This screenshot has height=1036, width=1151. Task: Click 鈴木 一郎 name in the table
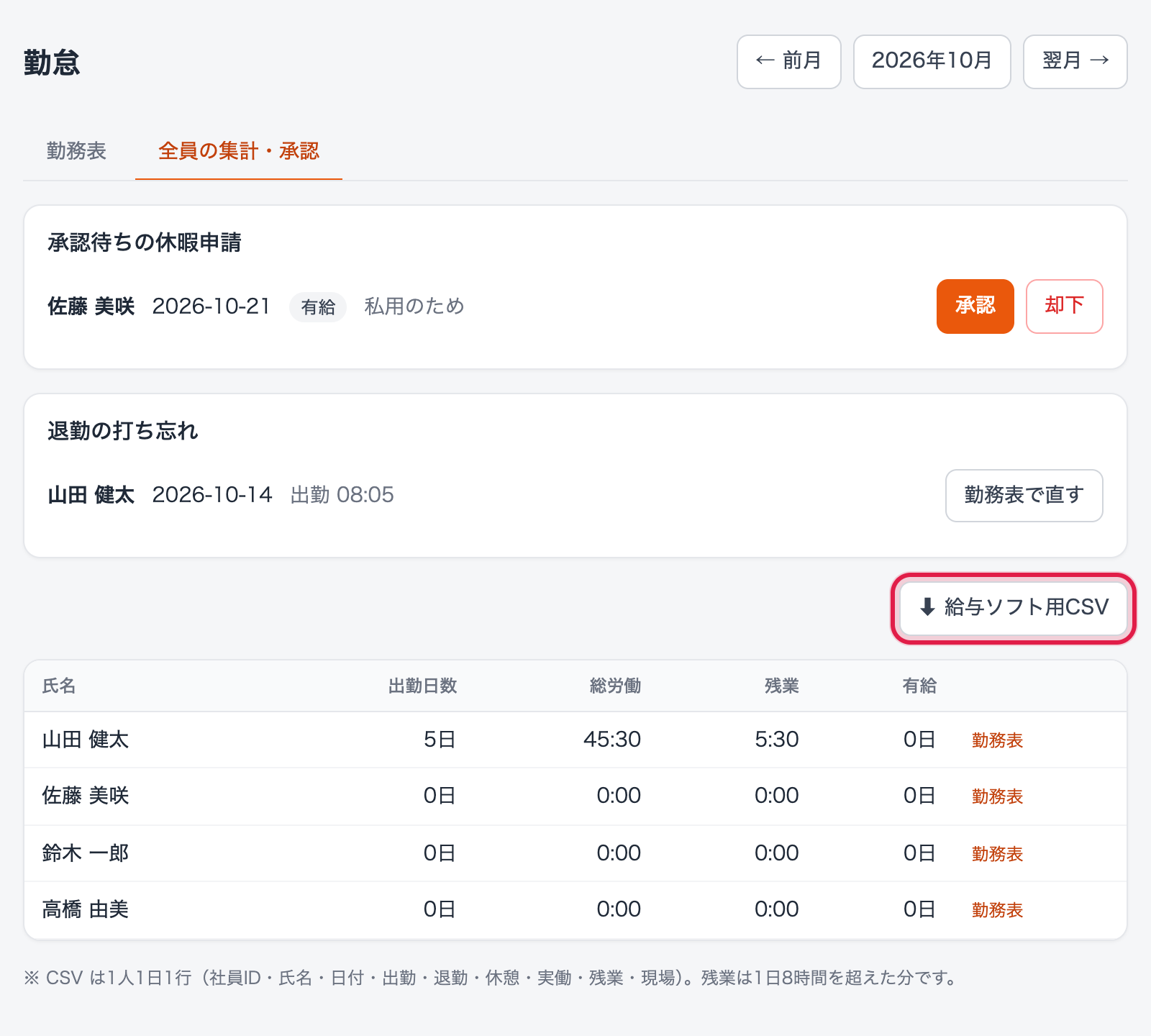(86, 853)
